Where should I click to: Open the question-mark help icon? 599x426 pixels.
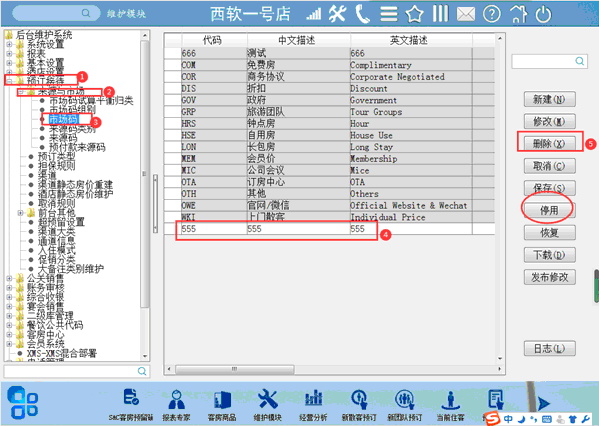tap(492, 14)
